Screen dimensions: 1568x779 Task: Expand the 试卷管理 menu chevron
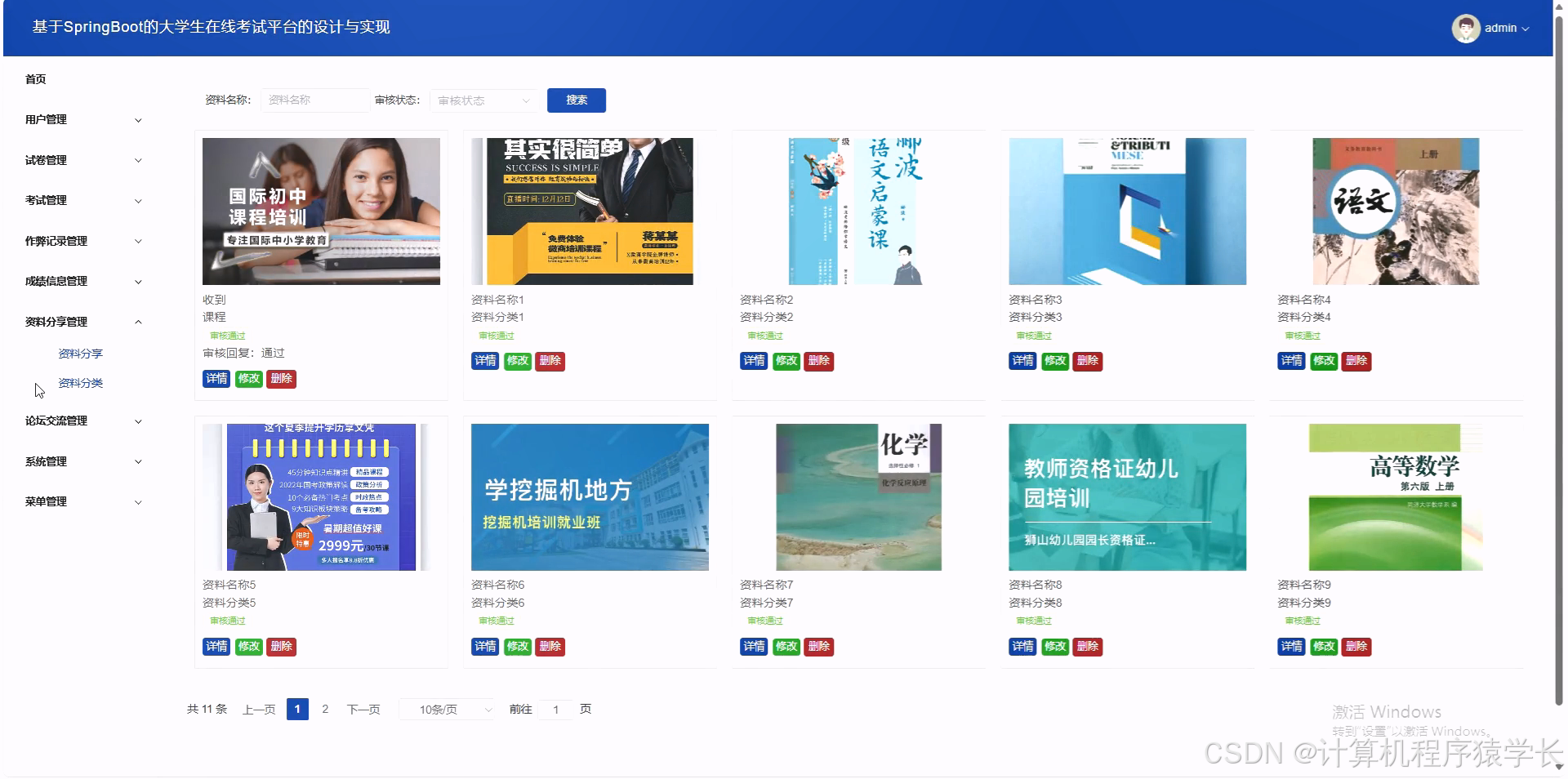(x=138, y=160)
